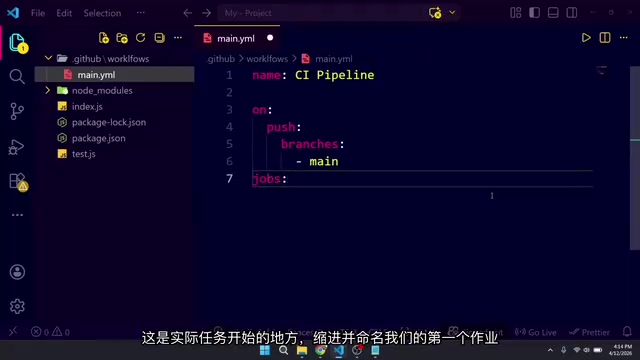Open File Explorer from the taskbar
The width and height of the screenshot is (640, 360).
[302, 350]
